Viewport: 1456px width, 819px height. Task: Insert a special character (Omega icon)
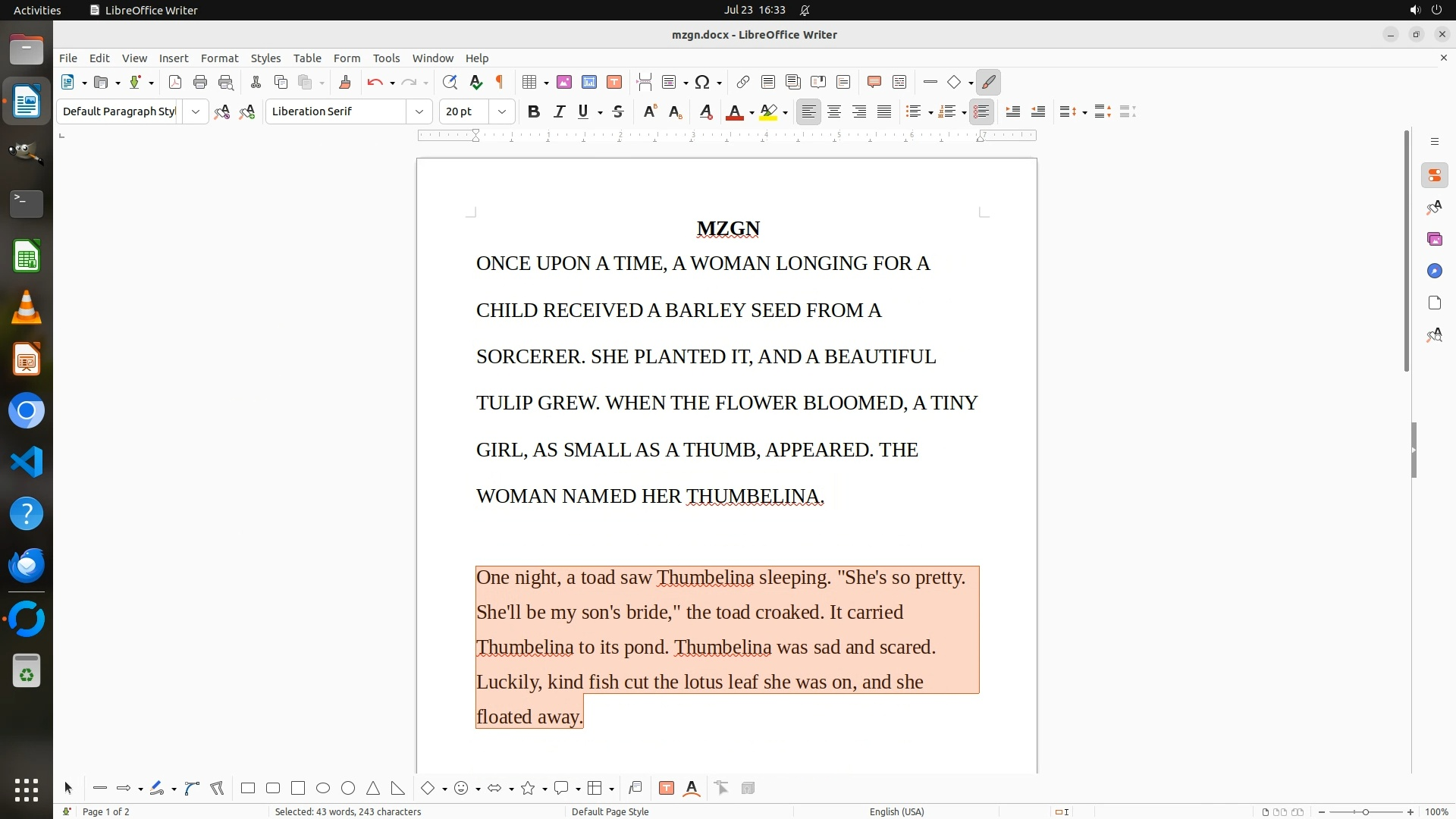tap(702, 82)
